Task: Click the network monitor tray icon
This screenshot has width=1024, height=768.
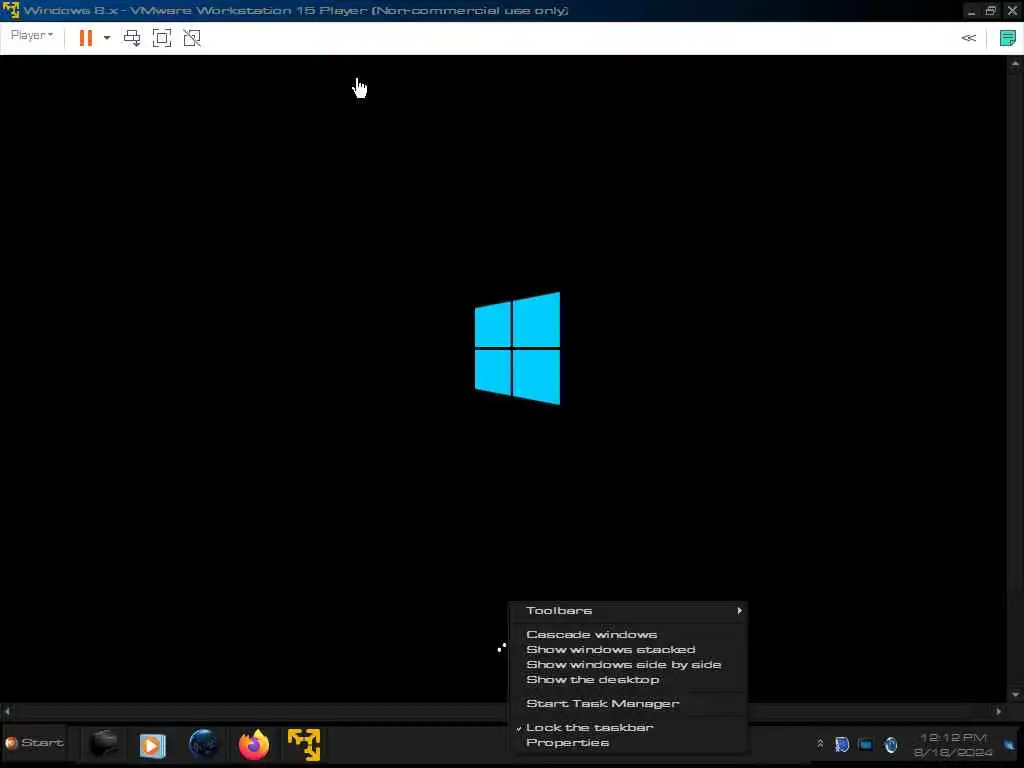Action: [x=865, y=744]
